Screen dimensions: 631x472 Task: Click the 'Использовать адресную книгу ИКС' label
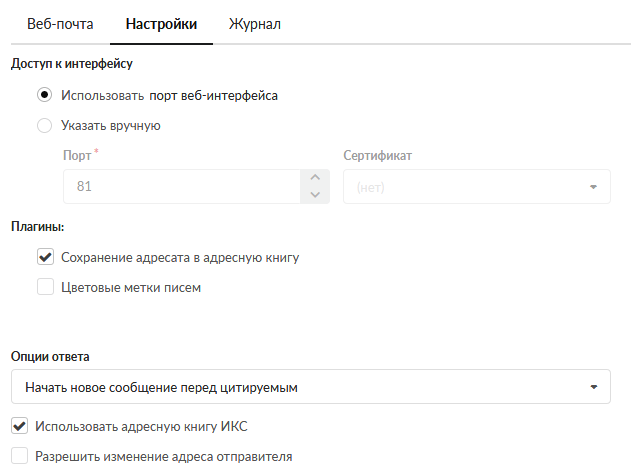[x=141, y=426]
